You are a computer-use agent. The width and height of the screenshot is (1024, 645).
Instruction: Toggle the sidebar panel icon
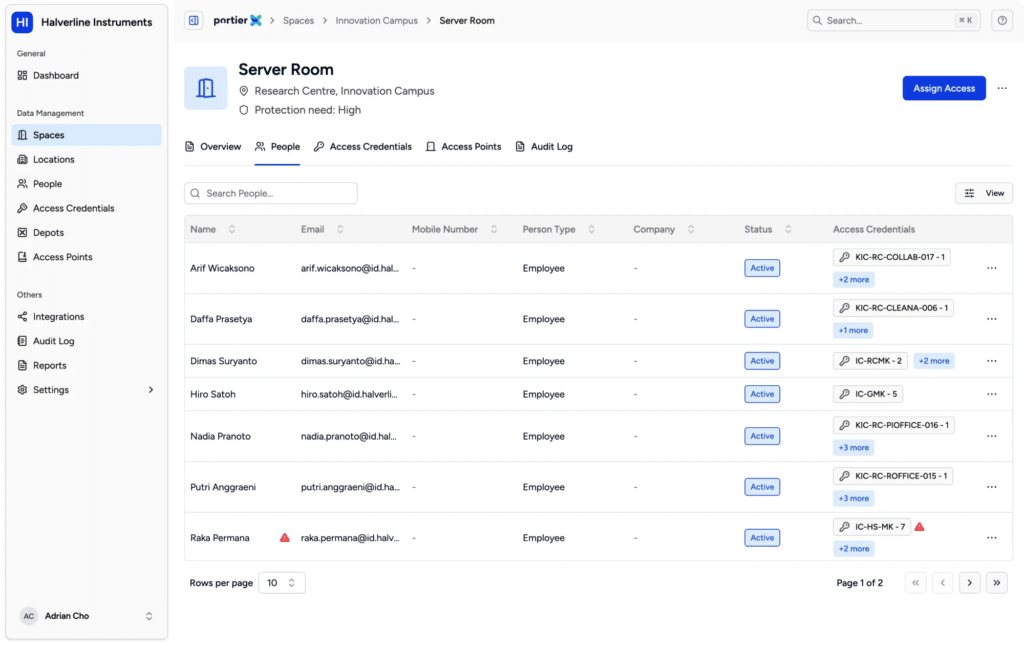(x=193, y=21)
